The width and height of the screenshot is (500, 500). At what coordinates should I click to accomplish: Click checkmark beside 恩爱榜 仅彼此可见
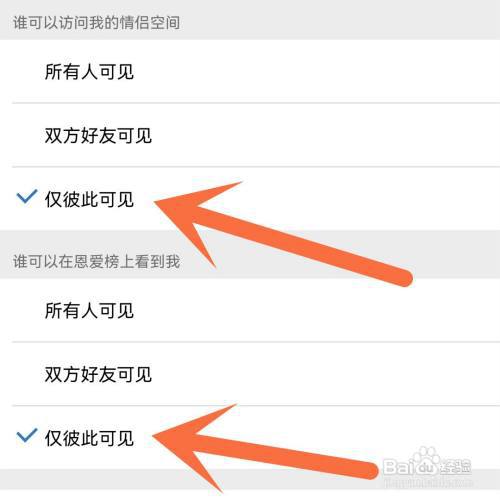coord(27,435)
